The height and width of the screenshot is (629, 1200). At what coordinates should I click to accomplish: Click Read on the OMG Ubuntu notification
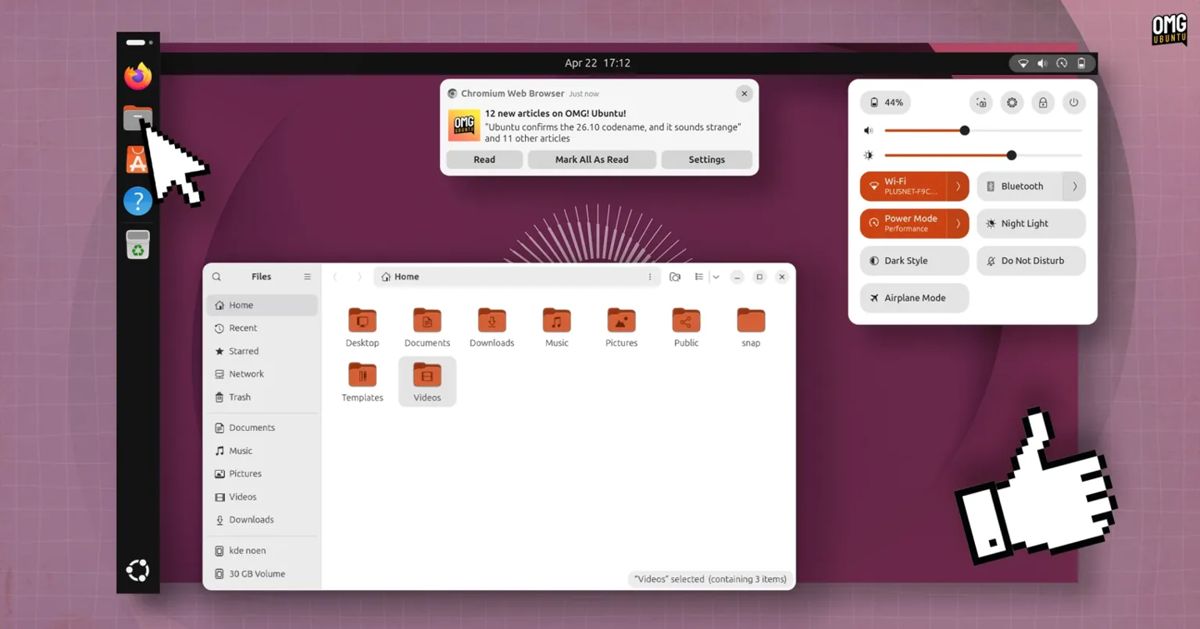[x=484, y=159]
